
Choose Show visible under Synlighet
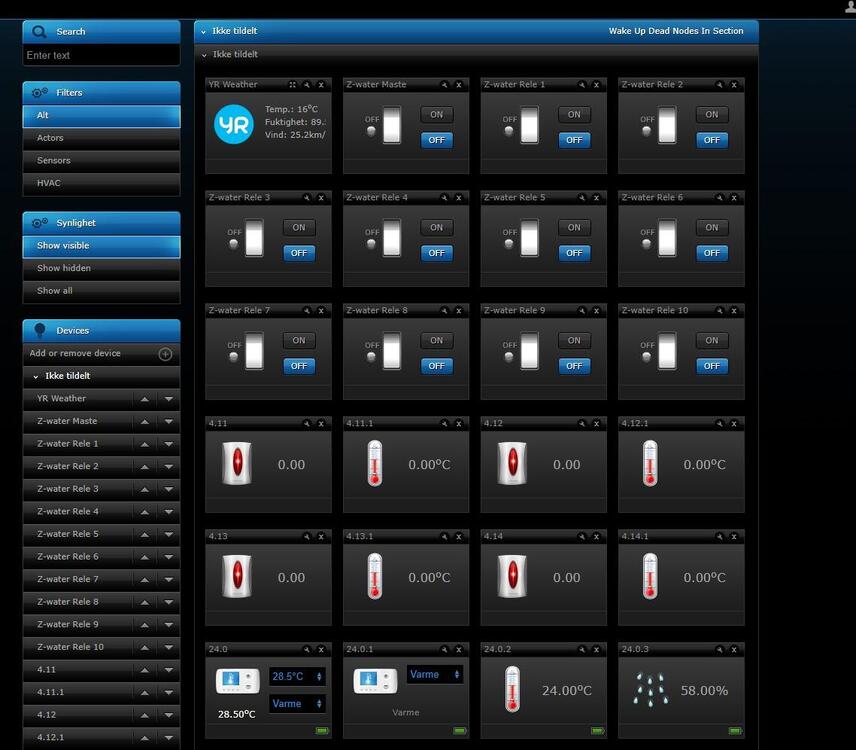[x=102, y=246]
